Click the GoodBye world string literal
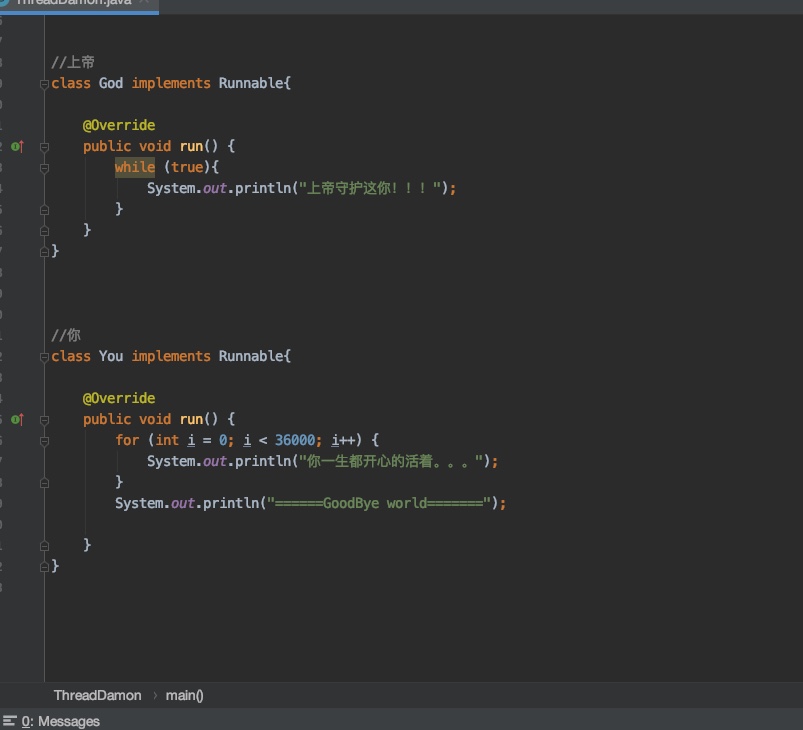803x730 pixels. coord(378,503)
